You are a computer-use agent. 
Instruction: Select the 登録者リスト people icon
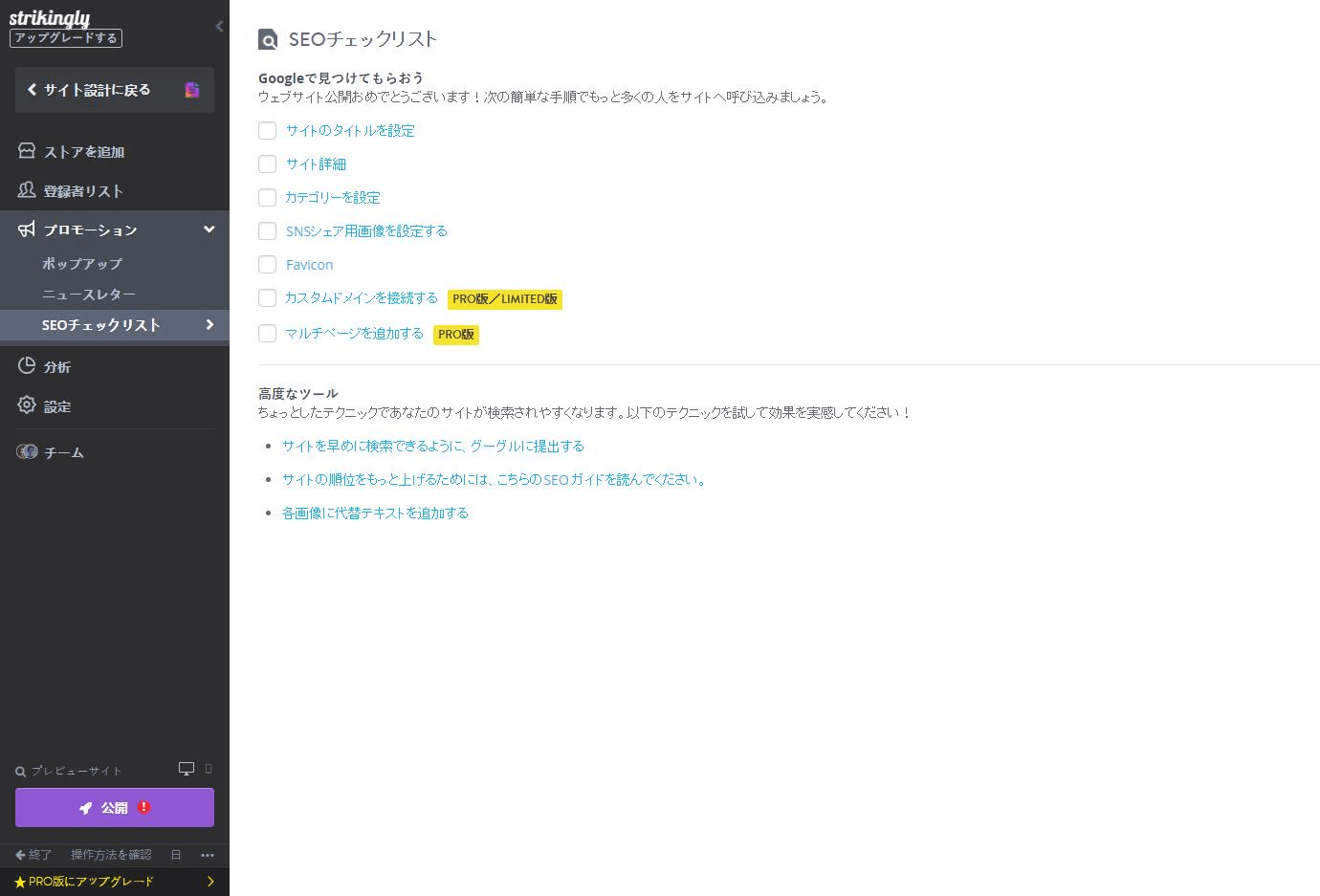pyautogui.click(x=27, y=190)
